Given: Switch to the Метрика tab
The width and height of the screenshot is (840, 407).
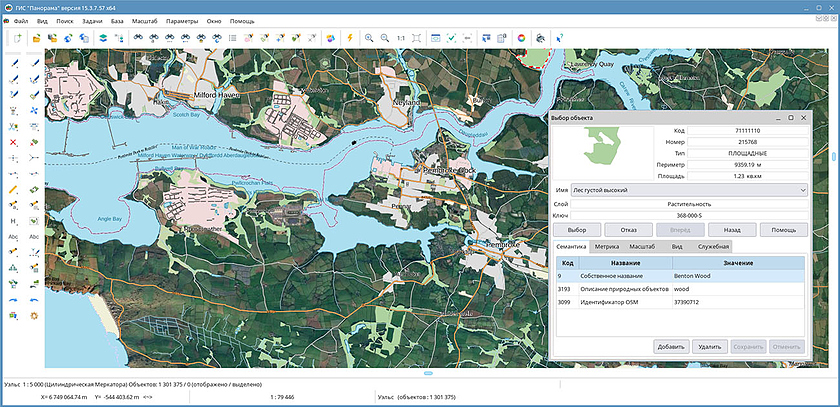Looking at the screenshot, I should point(606,245).
